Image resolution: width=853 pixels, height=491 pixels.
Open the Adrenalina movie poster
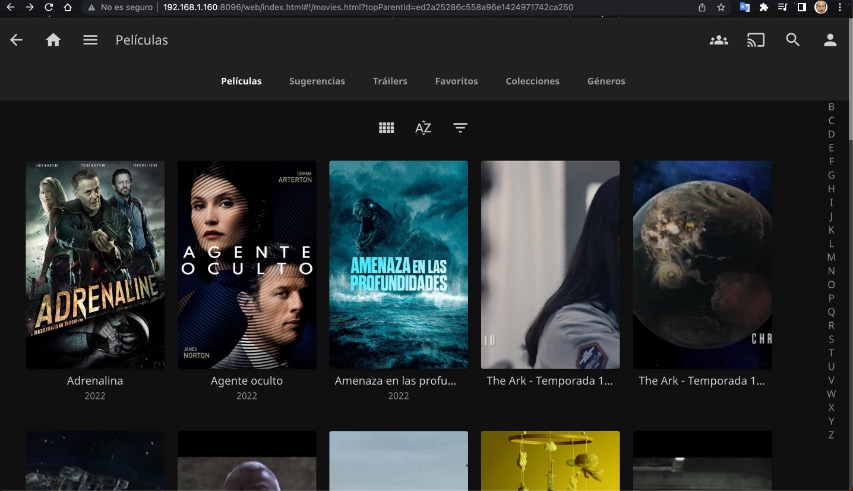tap(95, 264)
